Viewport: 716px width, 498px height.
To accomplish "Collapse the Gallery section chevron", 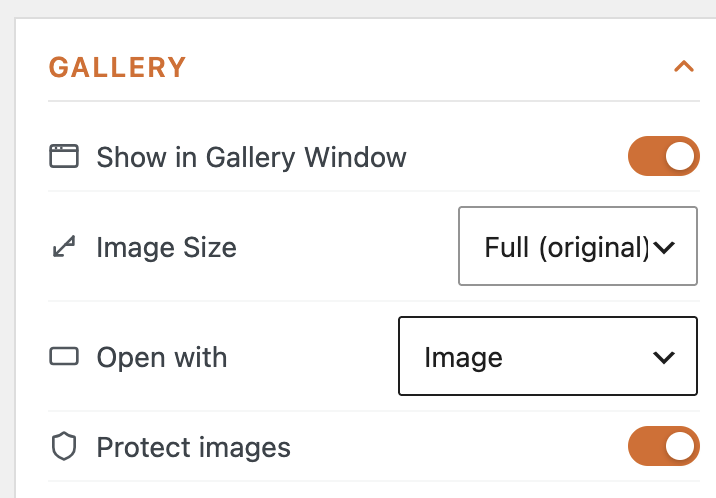I will [x=684, y=67].
